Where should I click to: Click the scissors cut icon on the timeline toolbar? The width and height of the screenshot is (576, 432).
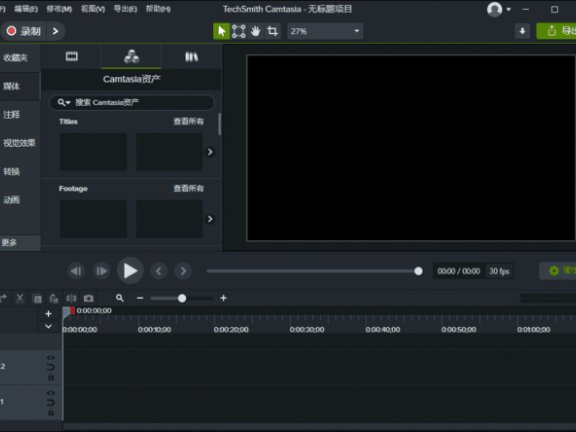tap(20, 298)
